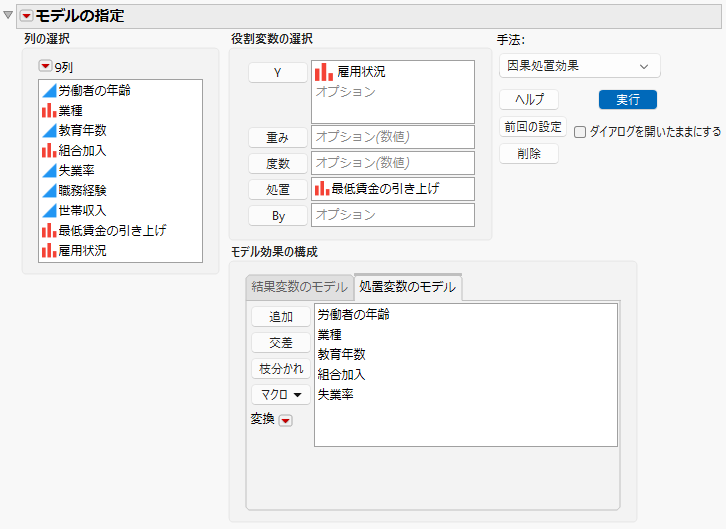Select 教育年数 in model effects list
Image resolution: width=726 pixels, height=529 pixels.
coord(342,355)
